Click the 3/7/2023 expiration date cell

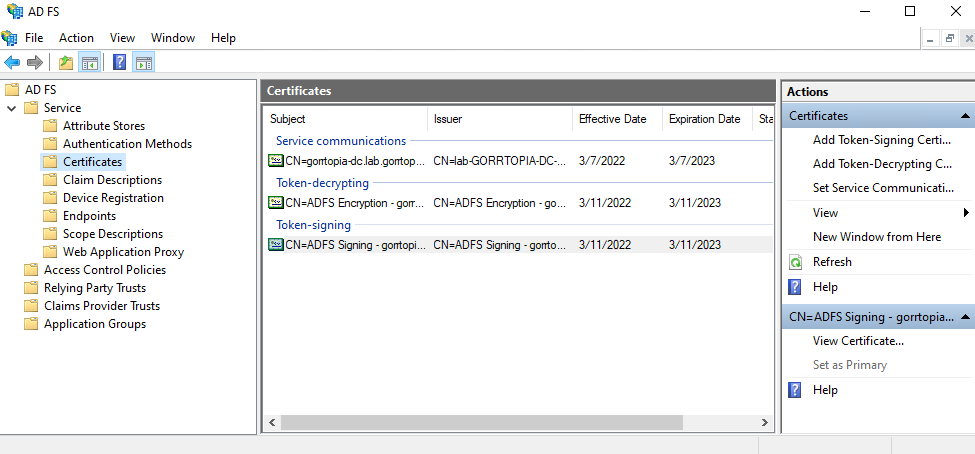tap(692, 161)
